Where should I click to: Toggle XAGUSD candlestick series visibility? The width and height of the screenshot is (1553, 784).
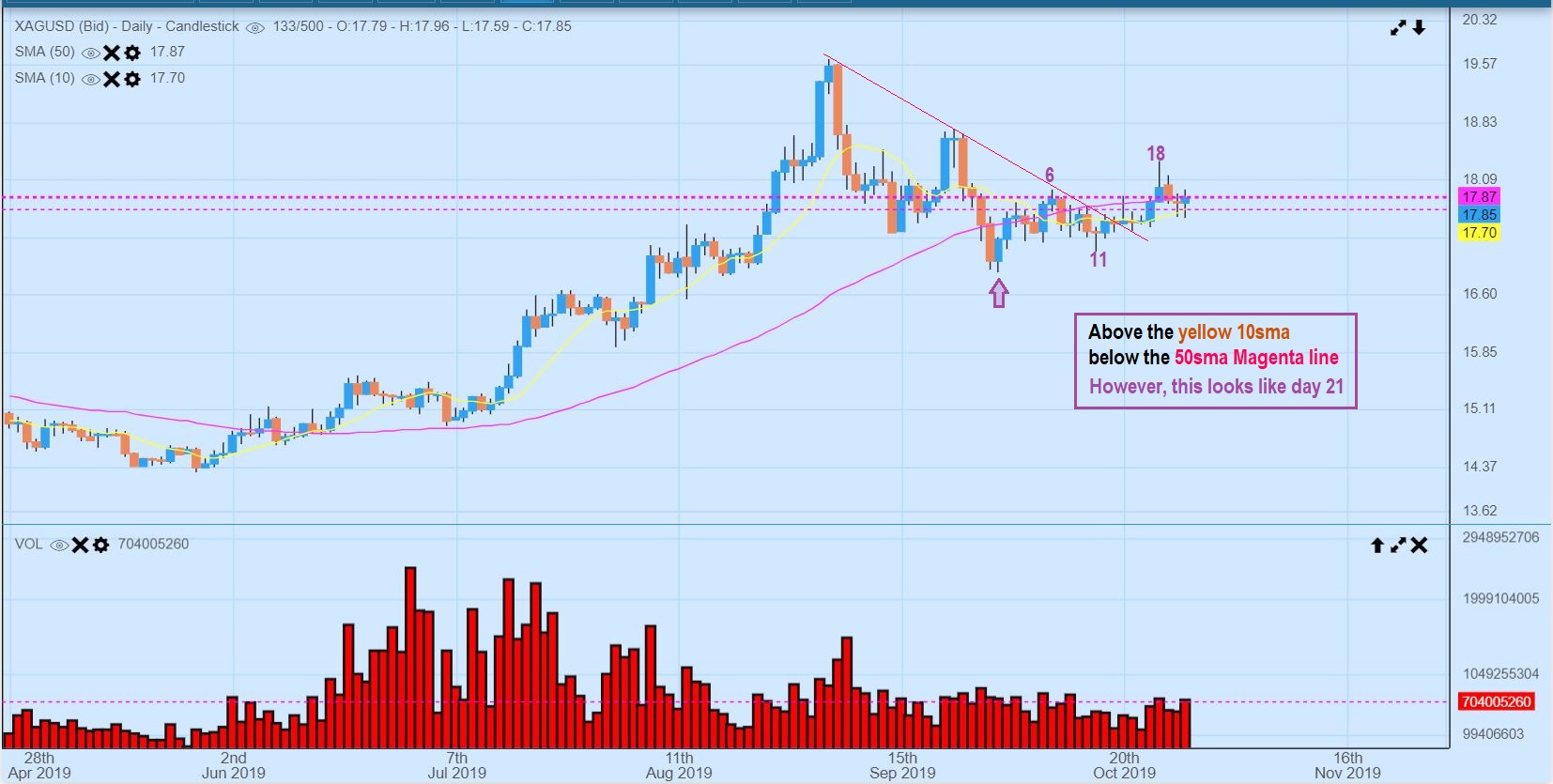point(254,28)
